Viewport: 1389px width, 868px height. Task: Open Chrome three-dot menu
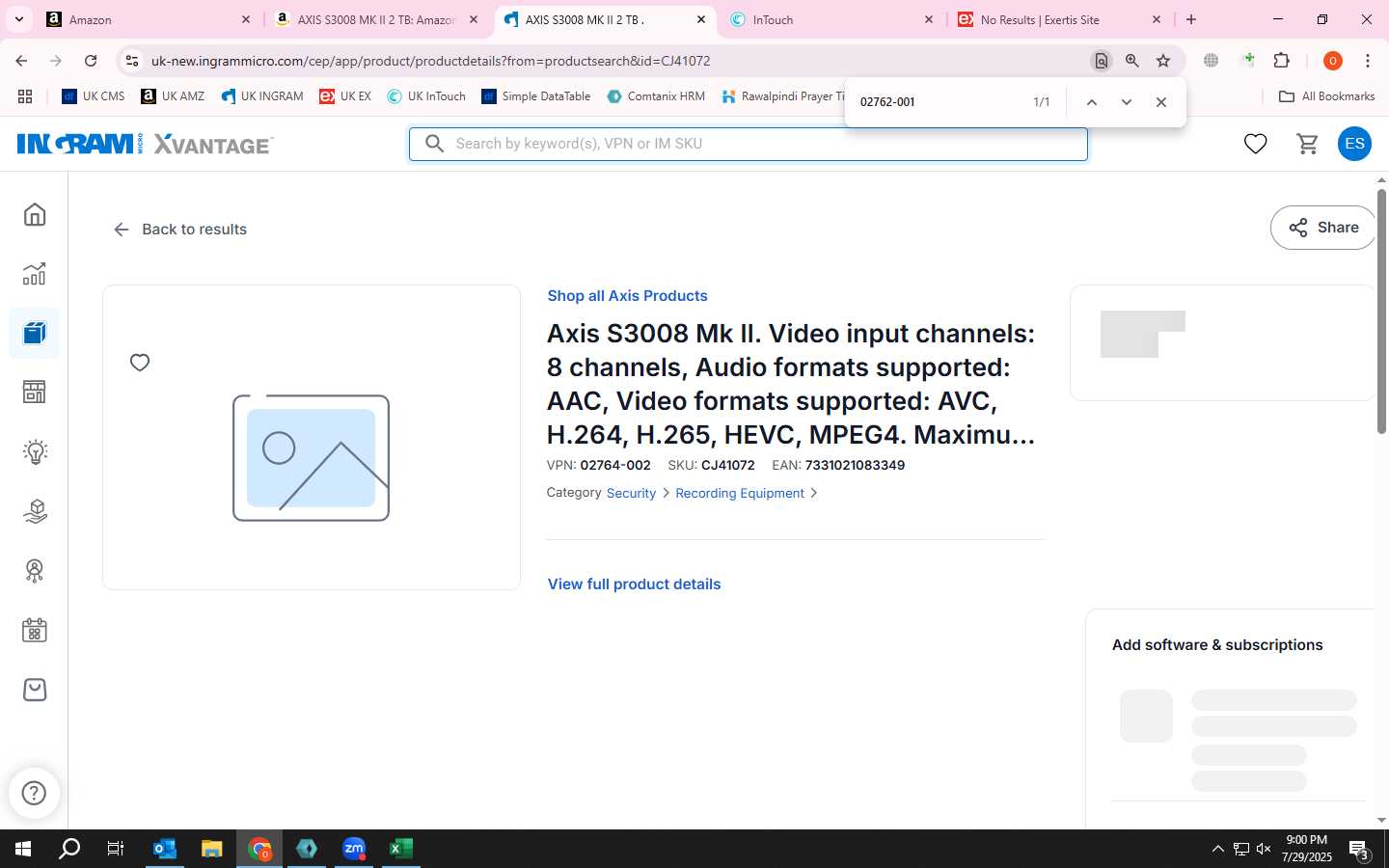pos(1368,61)
